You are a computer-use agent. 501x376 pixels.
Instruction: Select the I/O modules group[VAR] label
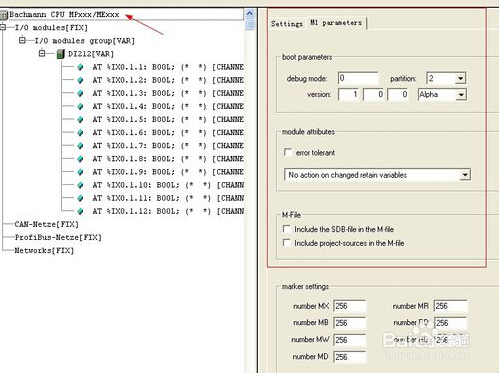(x=85, y=41)
